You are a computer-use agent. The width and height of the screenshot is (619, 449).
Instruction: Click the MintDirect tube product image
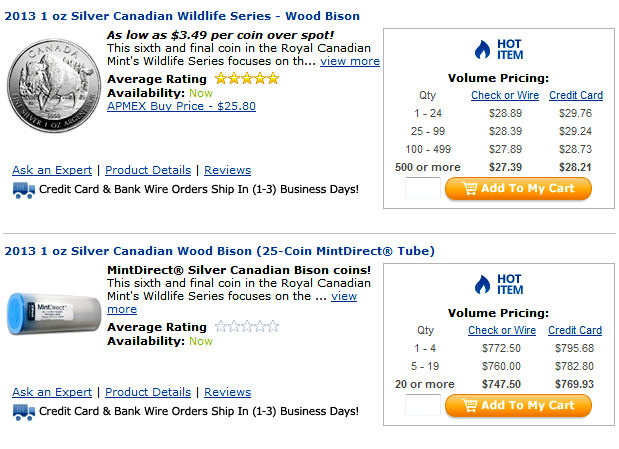(54, 314)
